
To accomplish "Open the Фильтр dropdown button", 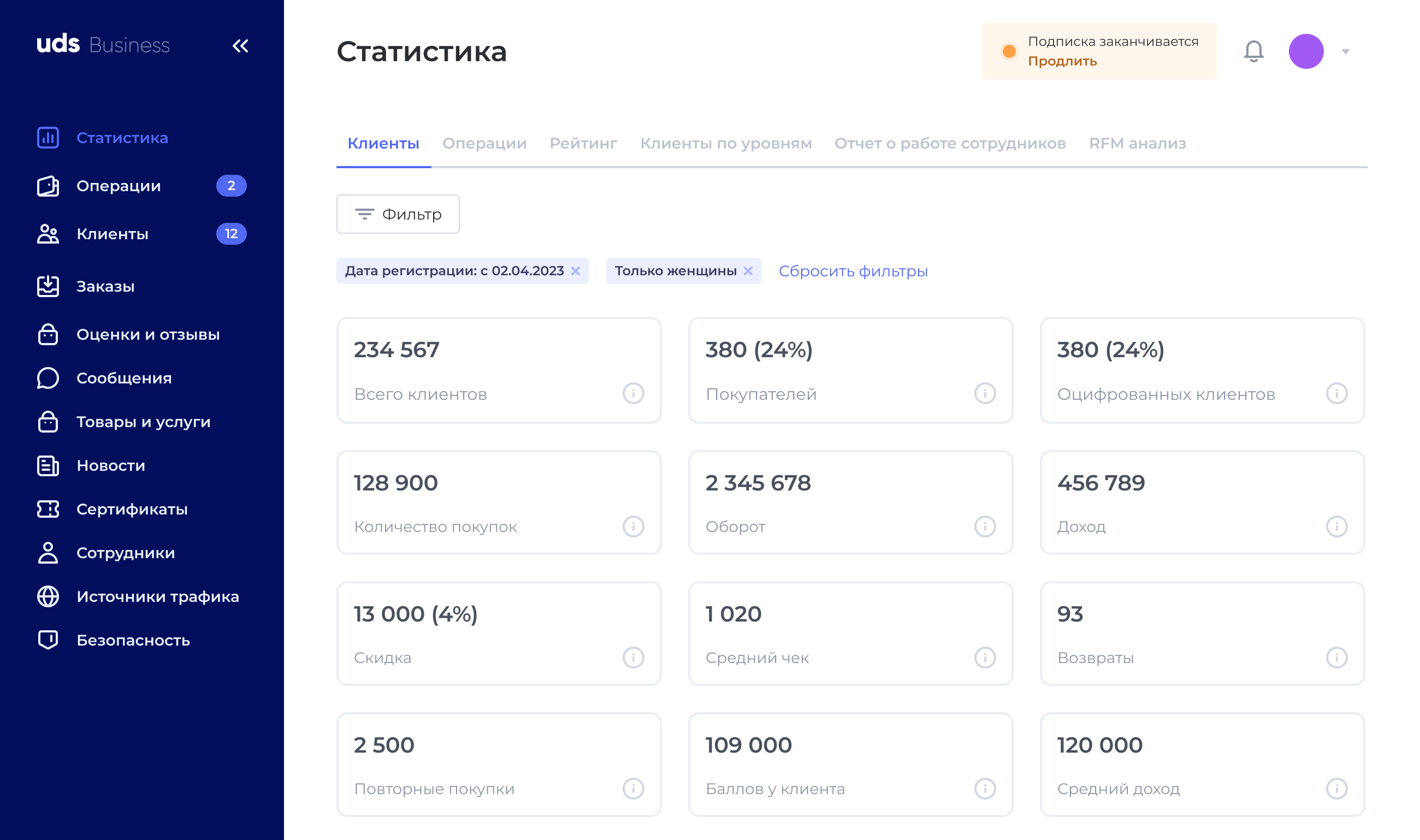I will point(398,214).
